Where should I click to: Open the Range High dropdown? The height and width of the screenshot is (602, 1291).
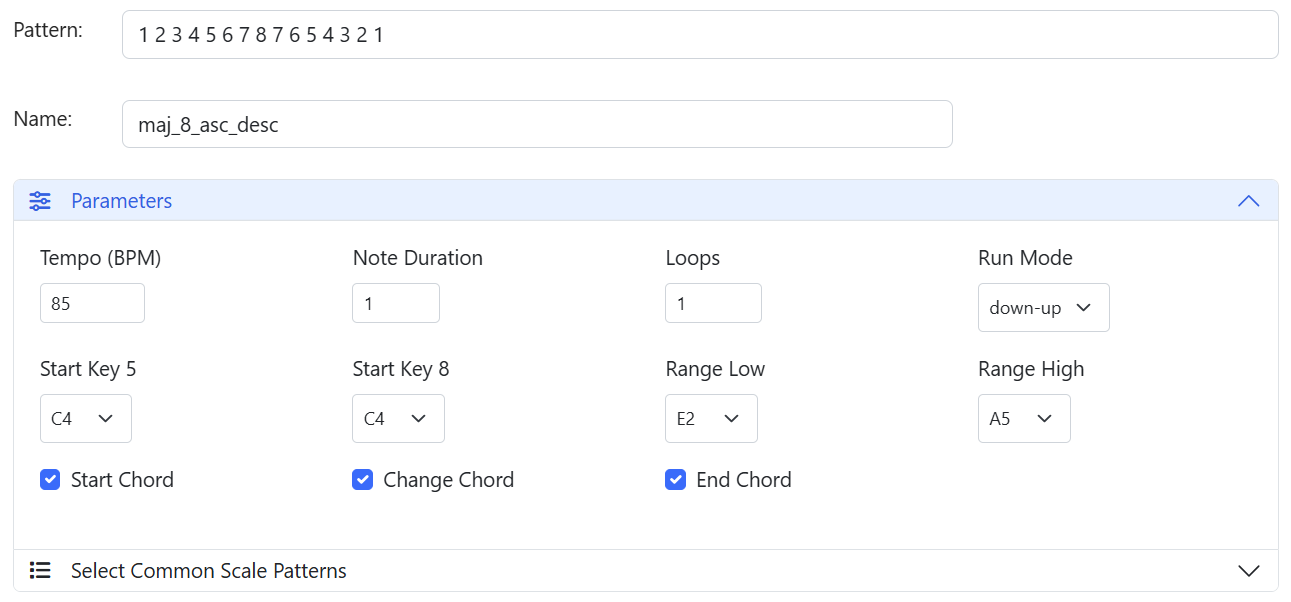pos(1023,419)
